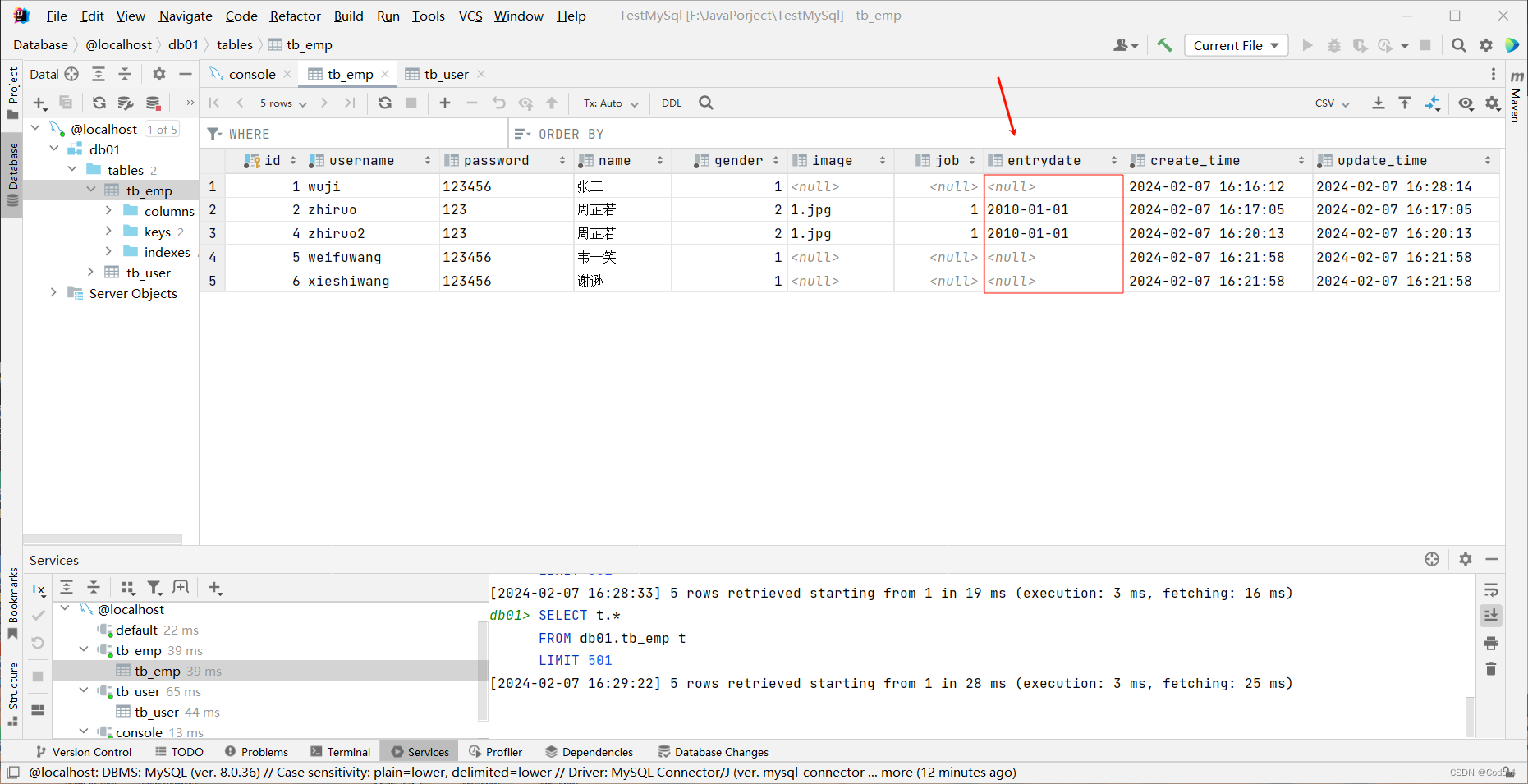This screenshot has height=784, width=1528.
Task: Switch to console editor tab
Action: point(251,74)
